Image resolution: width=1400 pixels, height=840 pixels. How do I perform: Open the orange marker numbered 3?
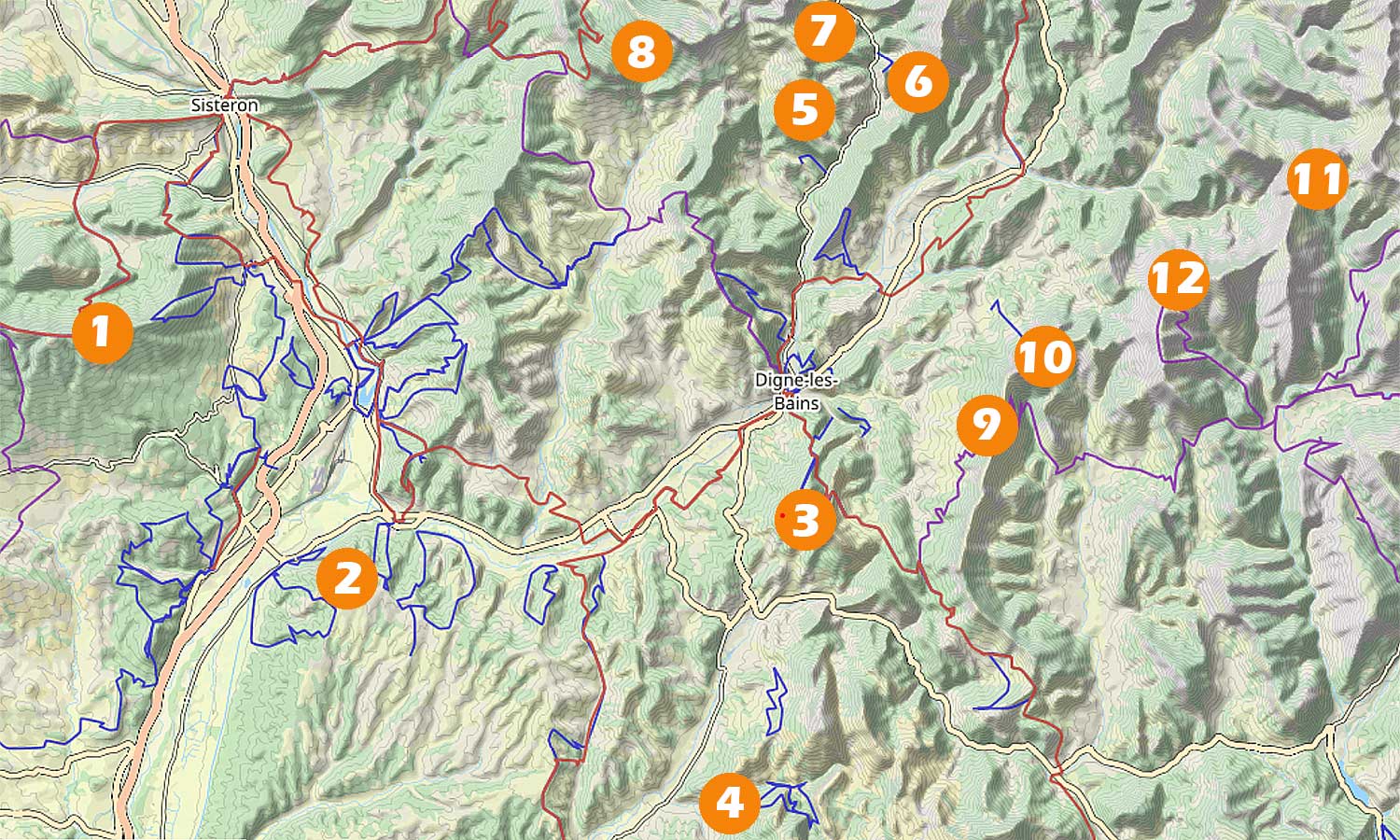pyautogui.click(x=805, y=519)
